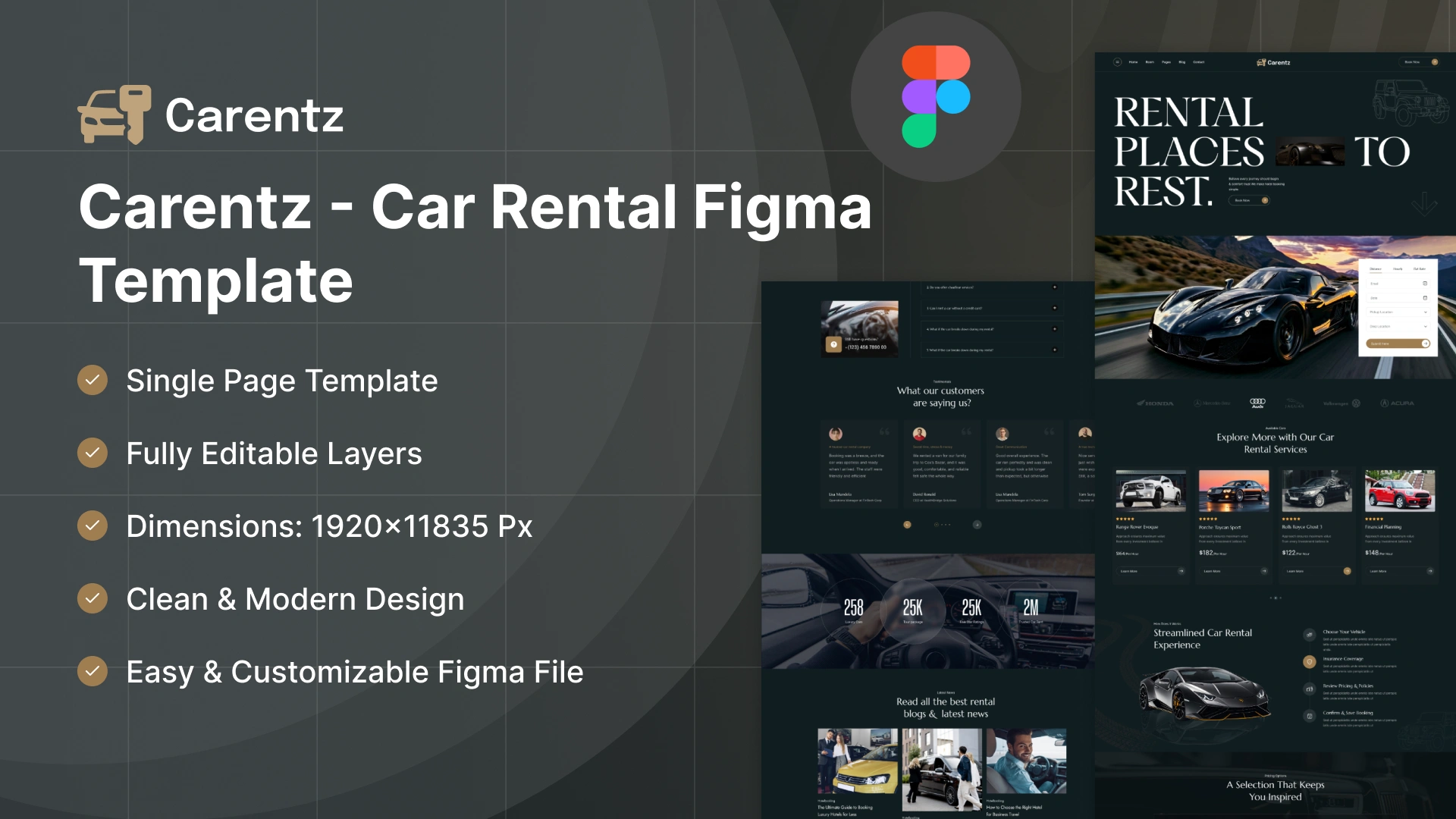Open the hamburger menu in the preview header

click(1117, 62)
